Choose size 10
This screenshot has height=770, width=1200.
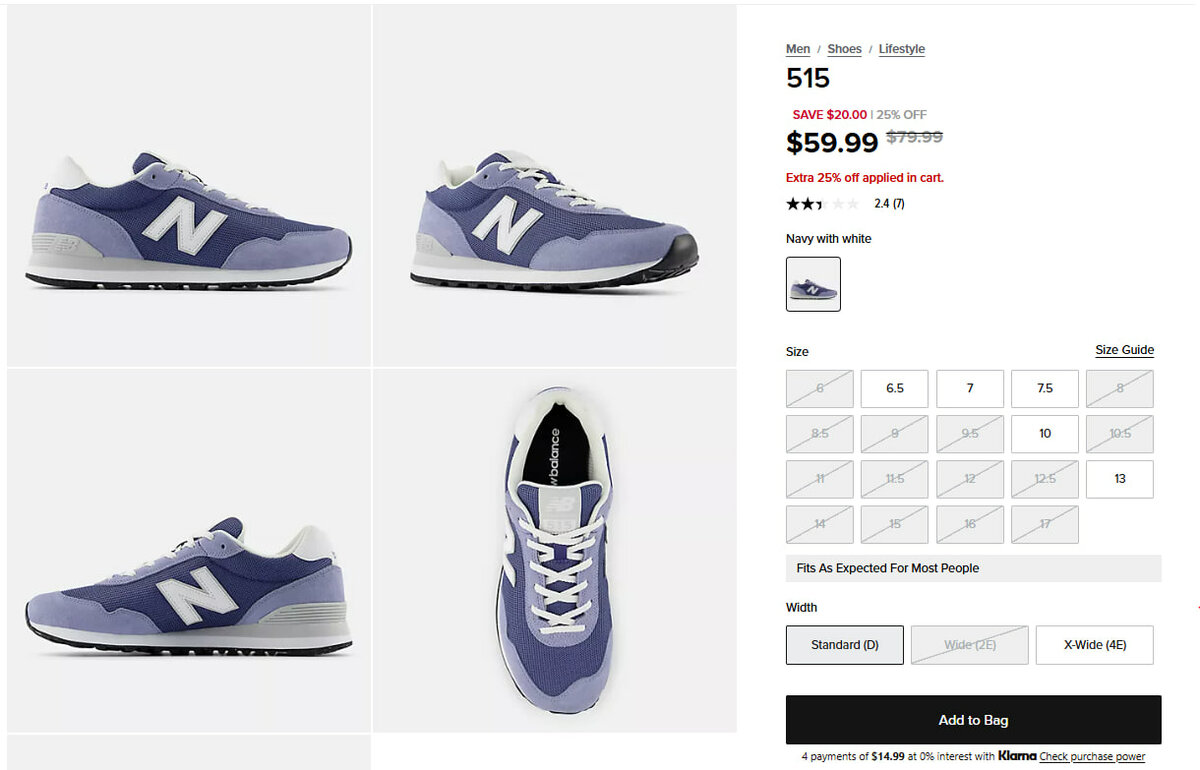[1044, 434]
